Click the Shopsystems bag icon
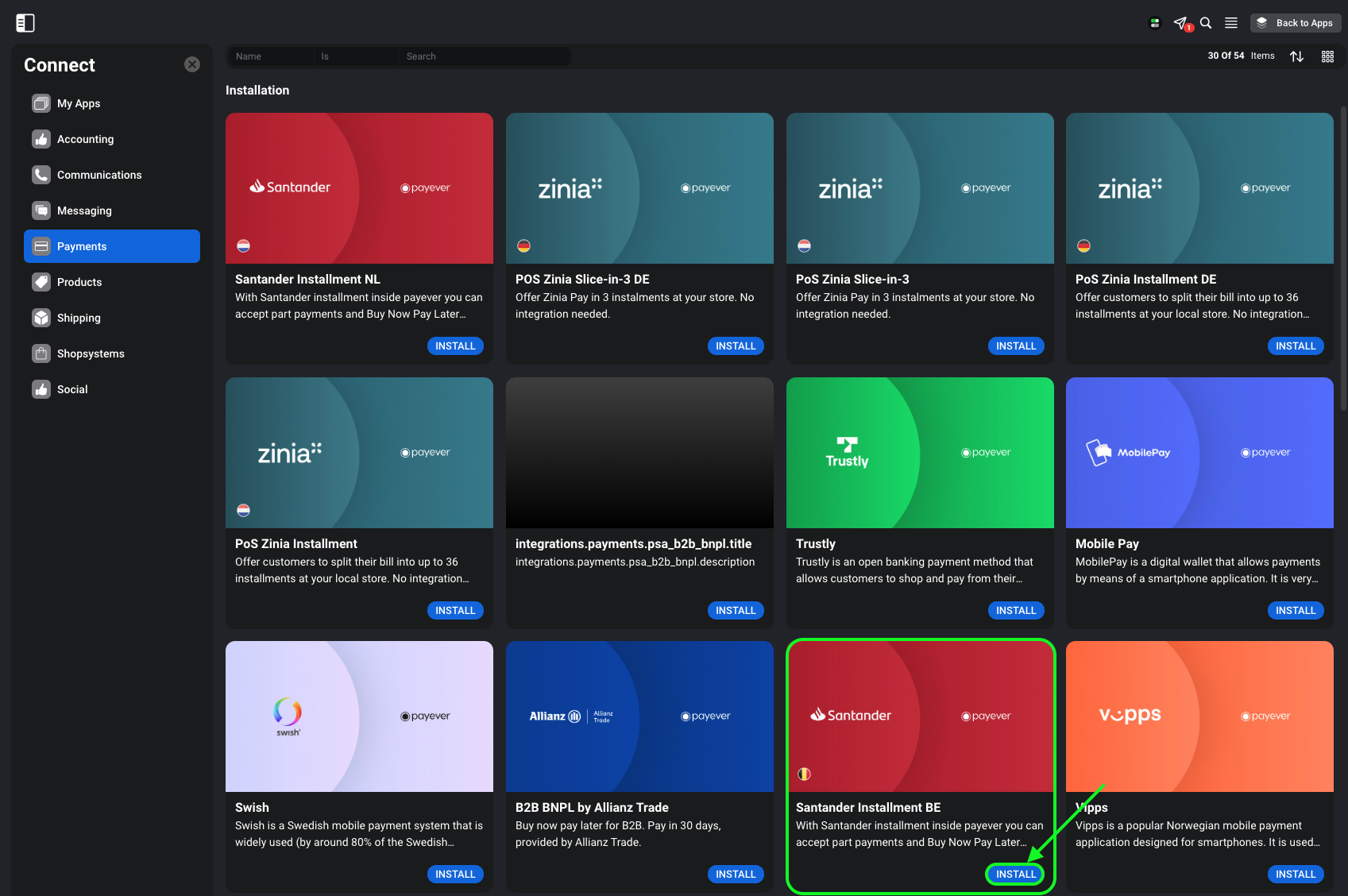 click(x=41, y=353)
